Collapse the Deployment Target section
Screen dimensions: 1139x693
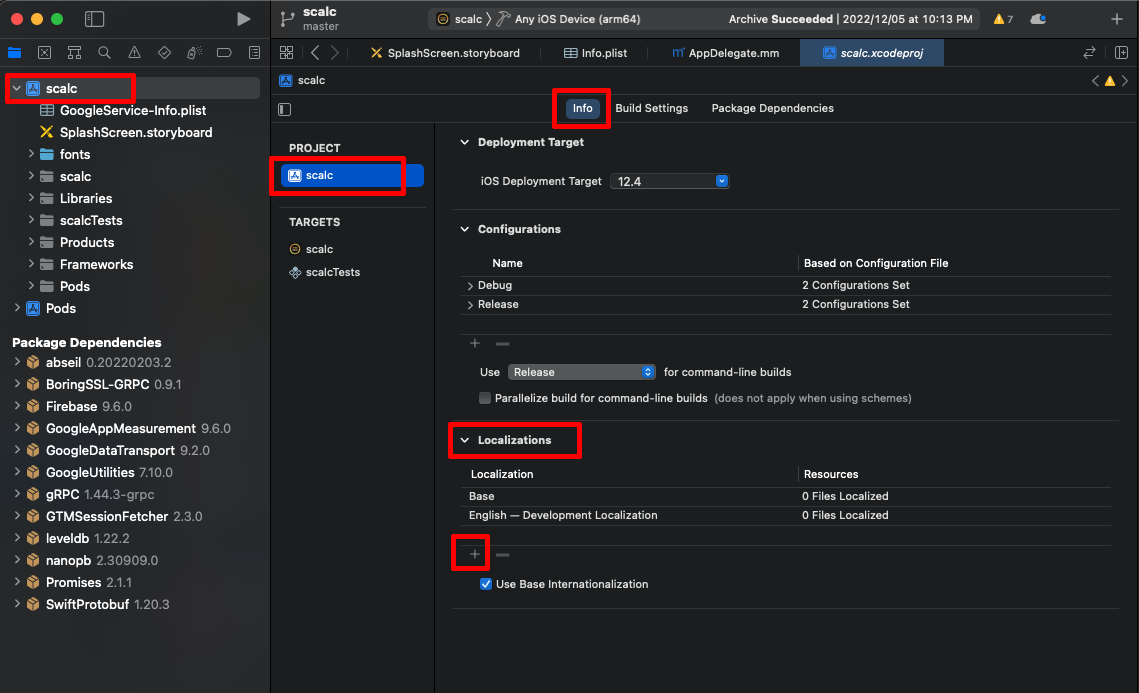click(x=465, y=142)
